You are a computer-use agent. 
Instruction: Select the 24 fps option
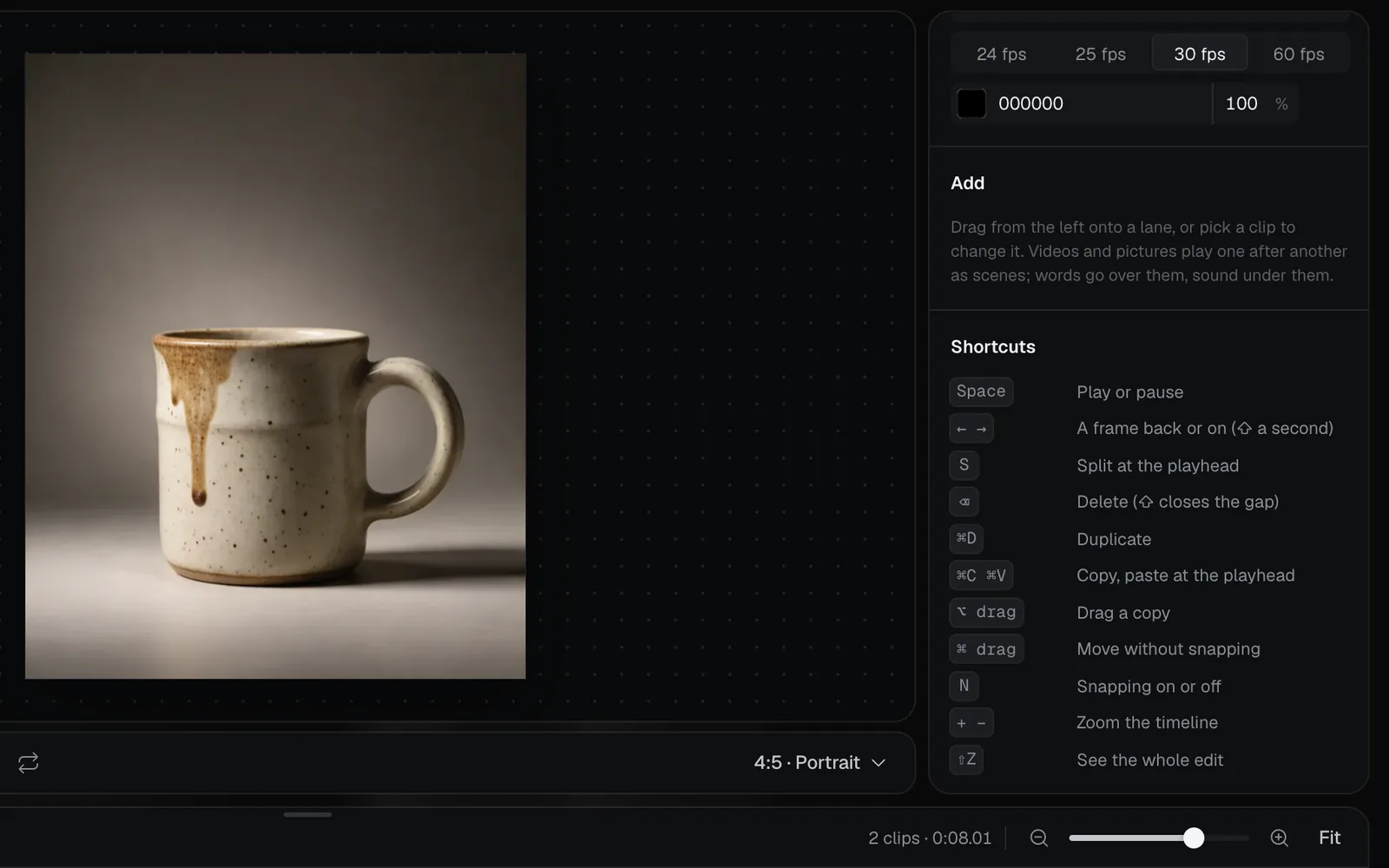coord(1001,54)
